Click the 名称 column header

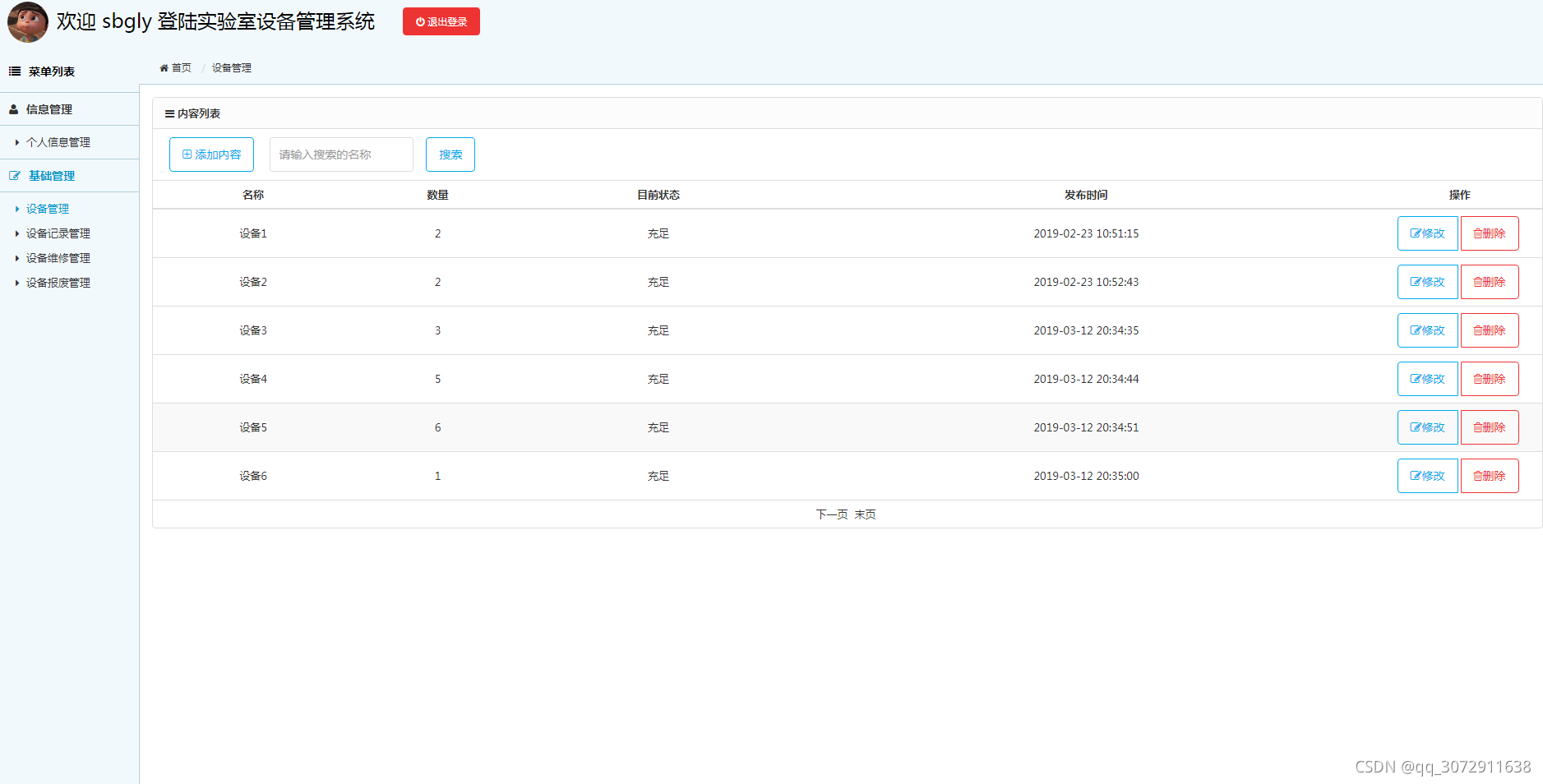(253, 195)
